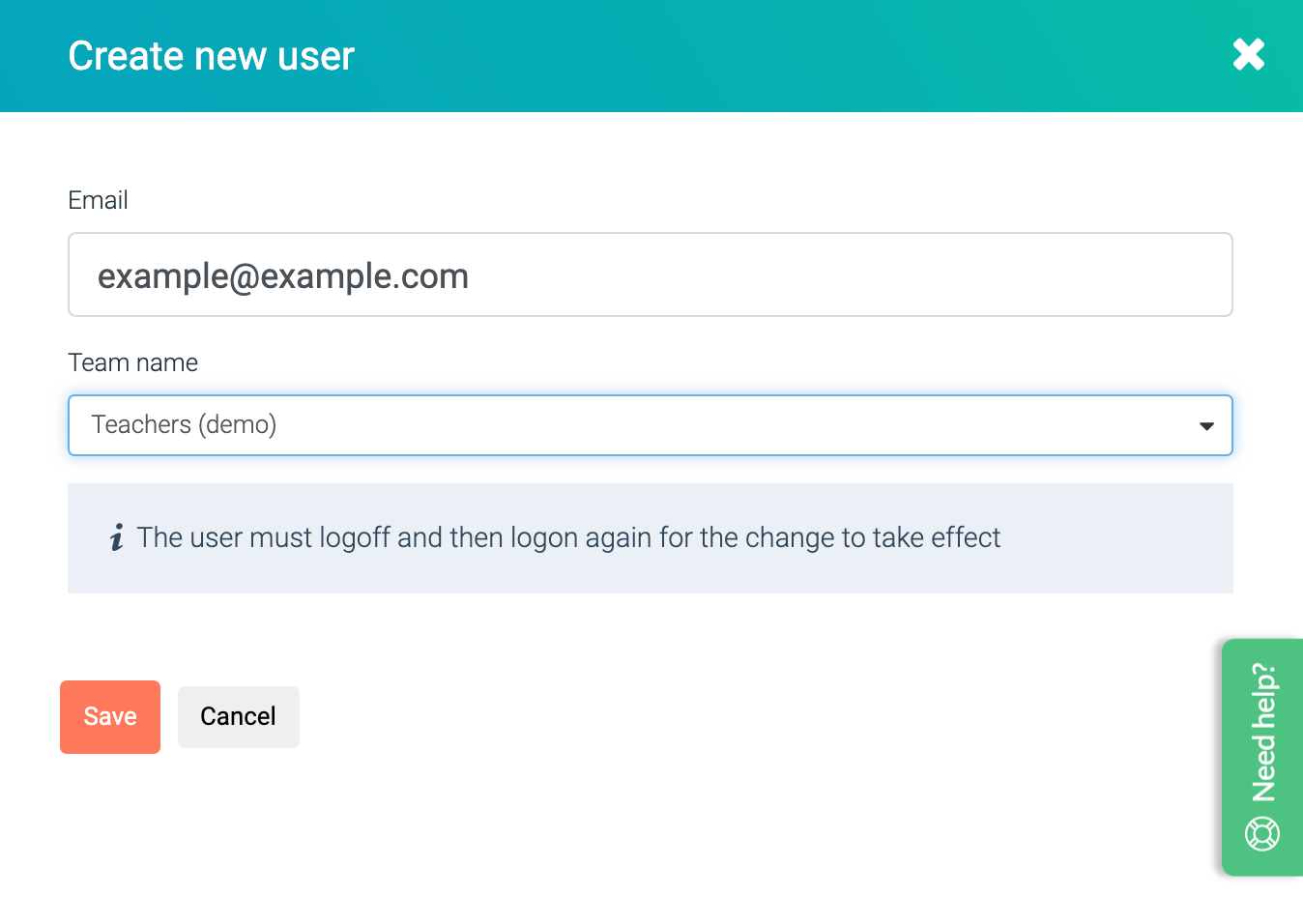Image resolution: width=1303 pixels, height=924 pixels.
Task: Click the info icon in the notice box
Action: tap(116, 538)
